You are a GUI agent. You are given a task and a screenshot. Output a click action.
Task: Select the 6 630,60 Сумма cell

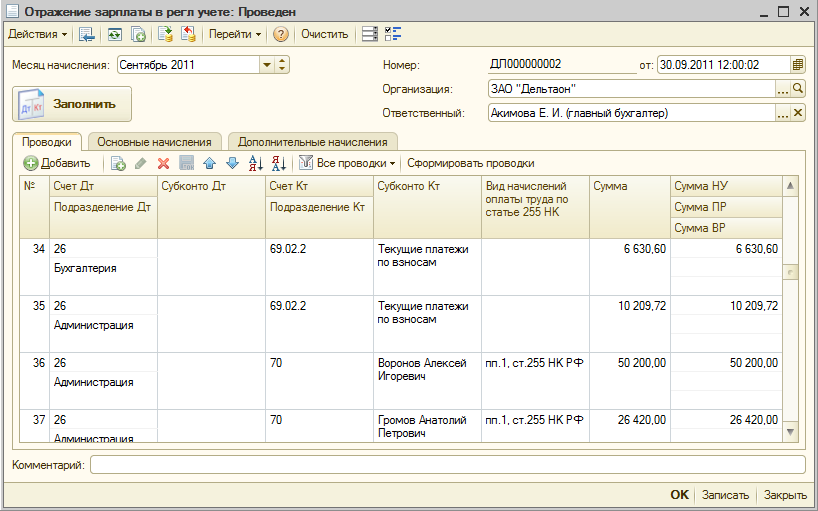point(630,267)
